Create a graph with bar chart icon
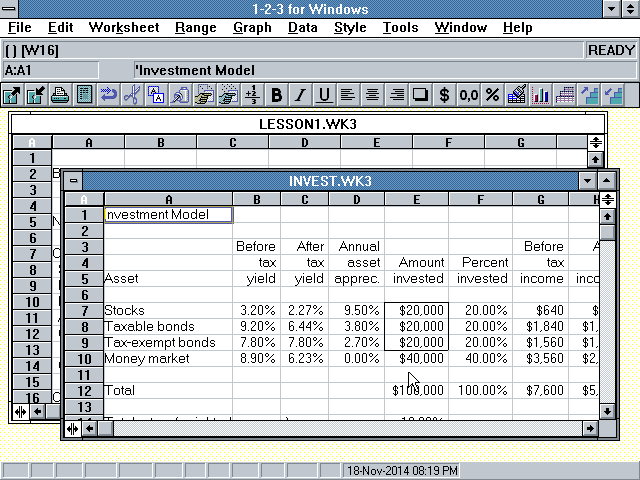This screenshot has width=640, height=480. (540, 95)
